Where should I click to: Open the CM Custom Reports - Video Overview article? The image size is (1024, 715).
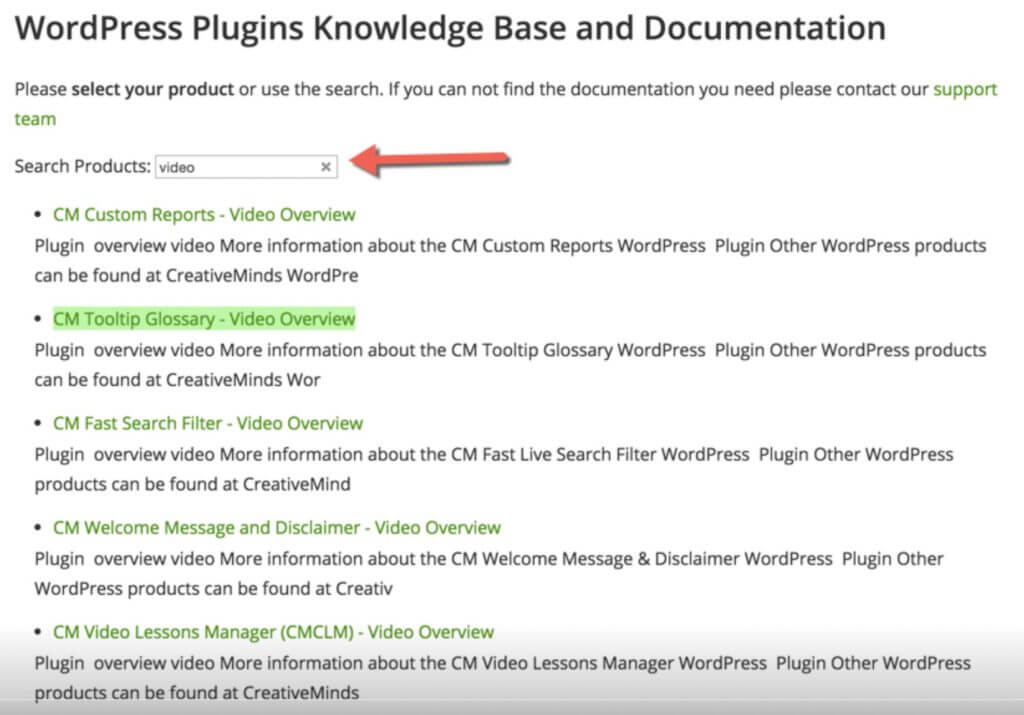pyautogui.click(x=202, y=214)
